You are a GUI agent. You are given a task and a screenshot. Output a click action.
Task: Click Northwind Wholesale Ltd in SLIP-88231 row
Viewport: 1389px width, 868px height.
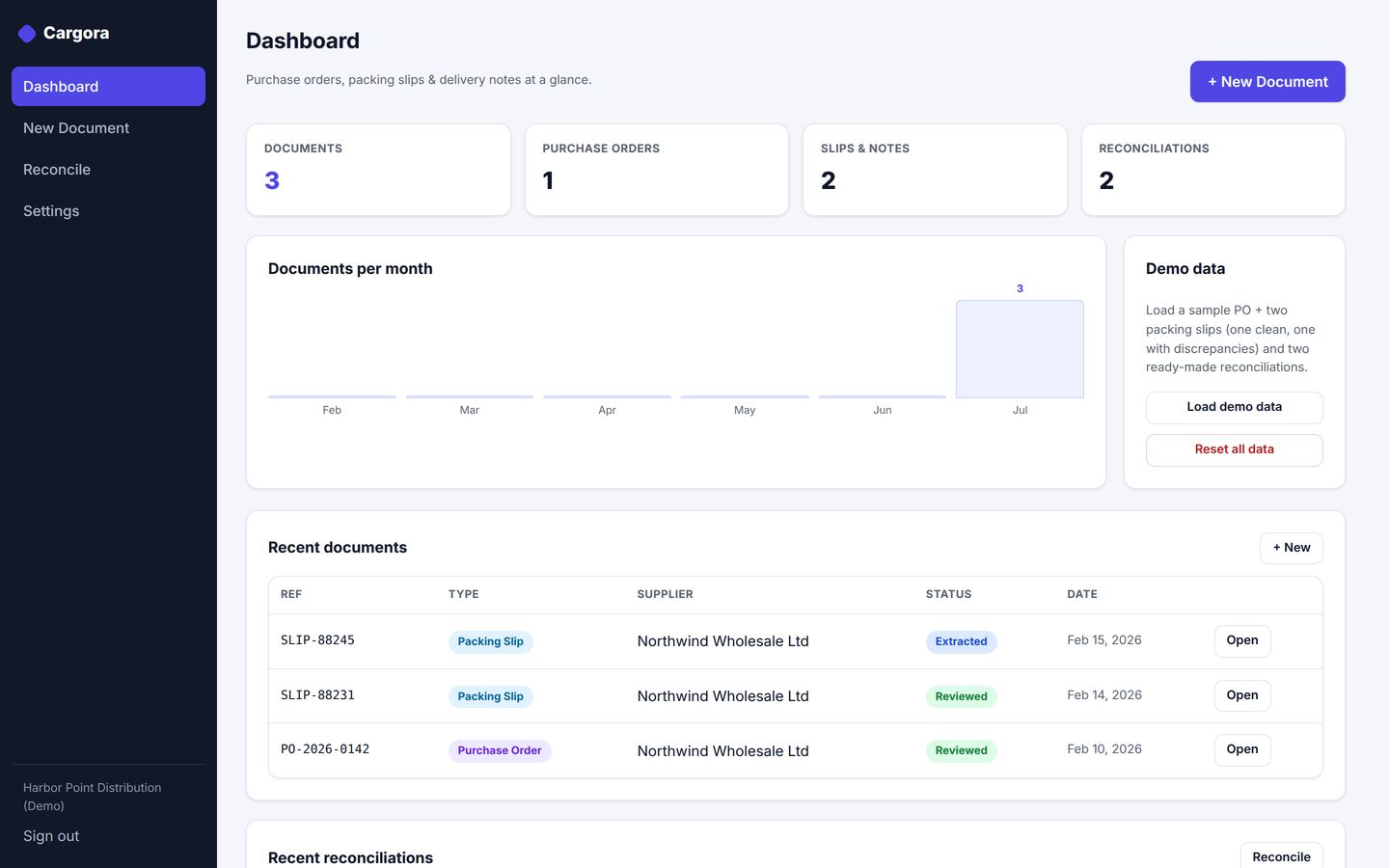pos(723,696)
